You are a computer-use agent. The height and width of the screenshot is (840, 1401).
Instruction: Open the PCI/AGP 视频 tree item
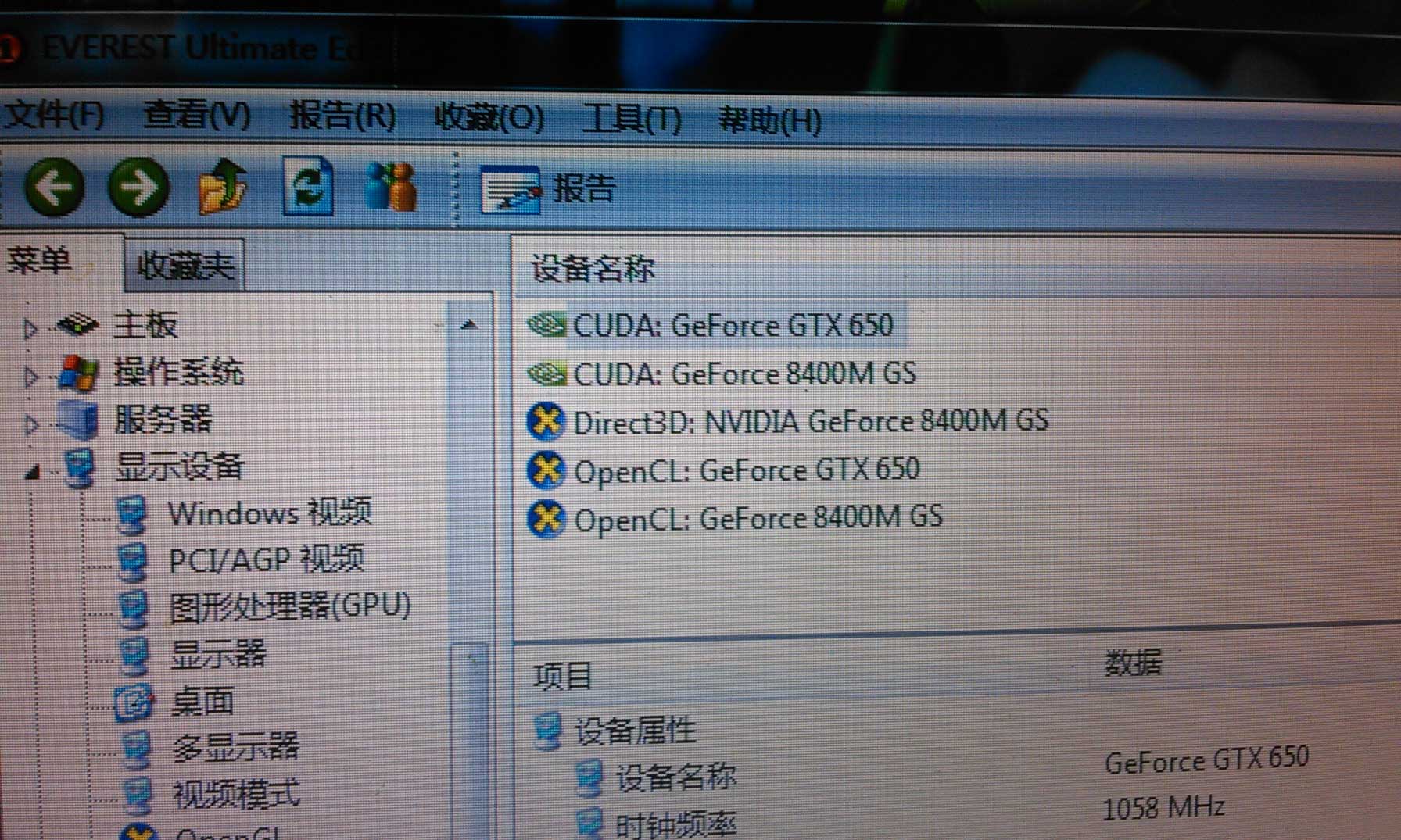point(267,559)
